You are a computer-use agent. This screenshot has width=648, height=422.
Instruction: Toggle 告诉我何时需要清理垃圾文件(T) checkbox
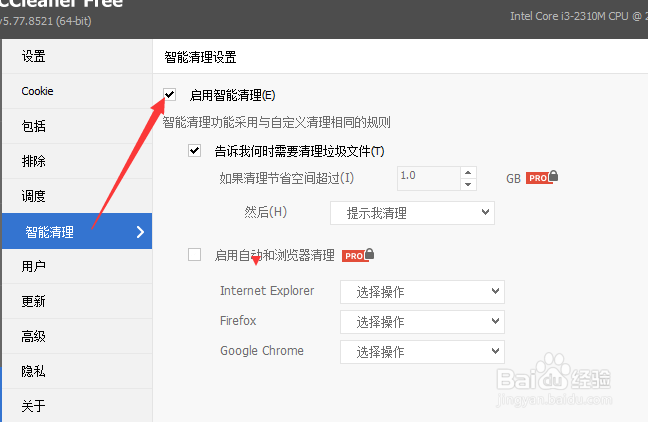(x=195, y=150)
